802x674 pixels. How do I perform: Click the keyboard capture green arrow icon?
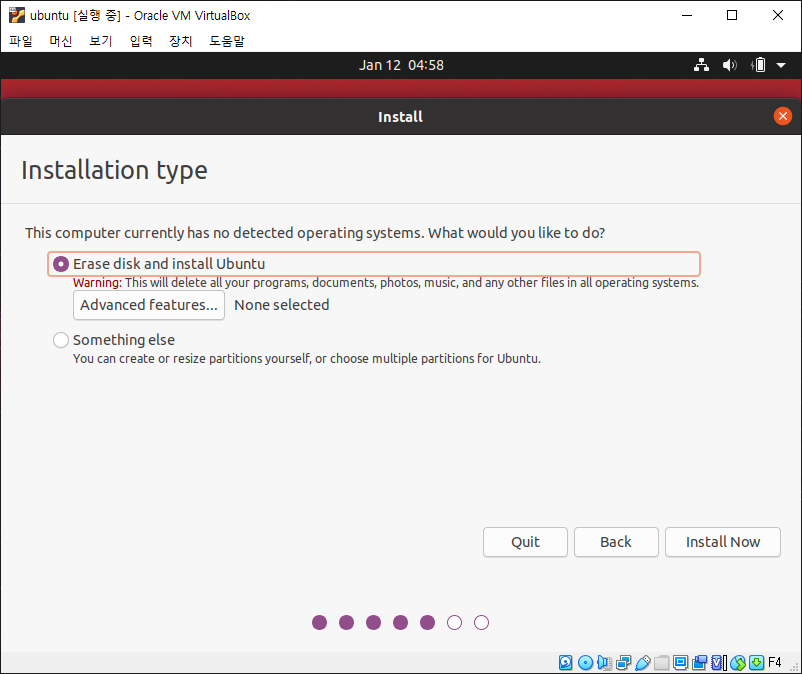pyautogui.click(x=756, y=663)
